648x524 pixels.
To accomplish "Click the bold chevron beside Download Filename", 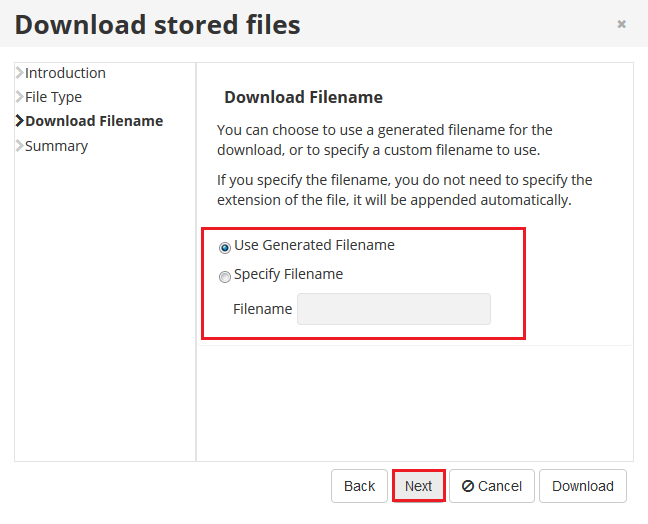I will (19, 121).
